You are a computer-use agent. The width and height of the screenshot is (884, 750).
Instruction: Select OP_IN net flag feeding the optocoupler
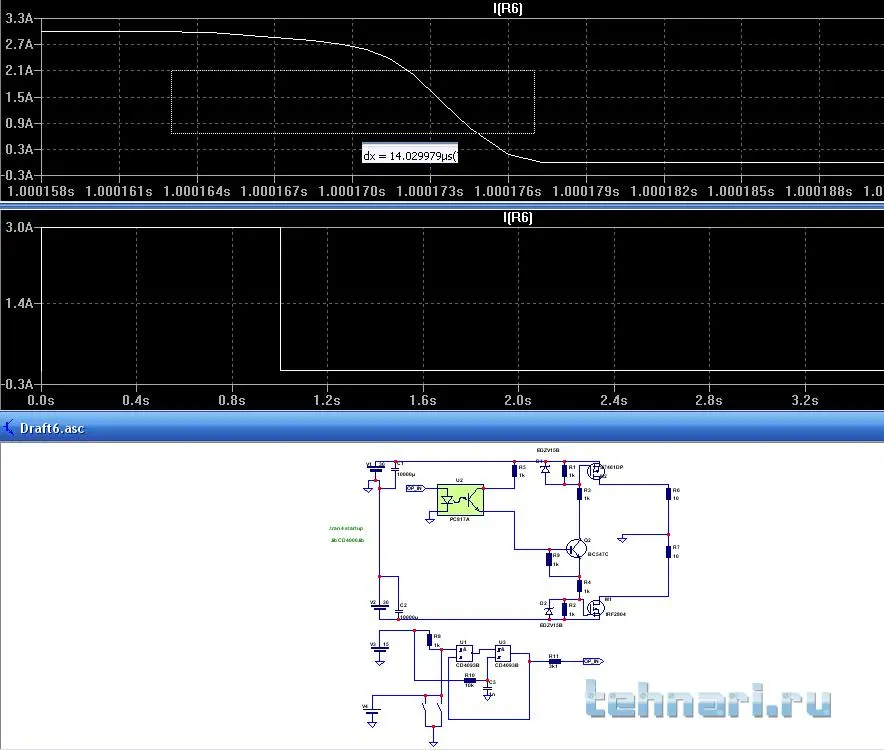[416, 488]
